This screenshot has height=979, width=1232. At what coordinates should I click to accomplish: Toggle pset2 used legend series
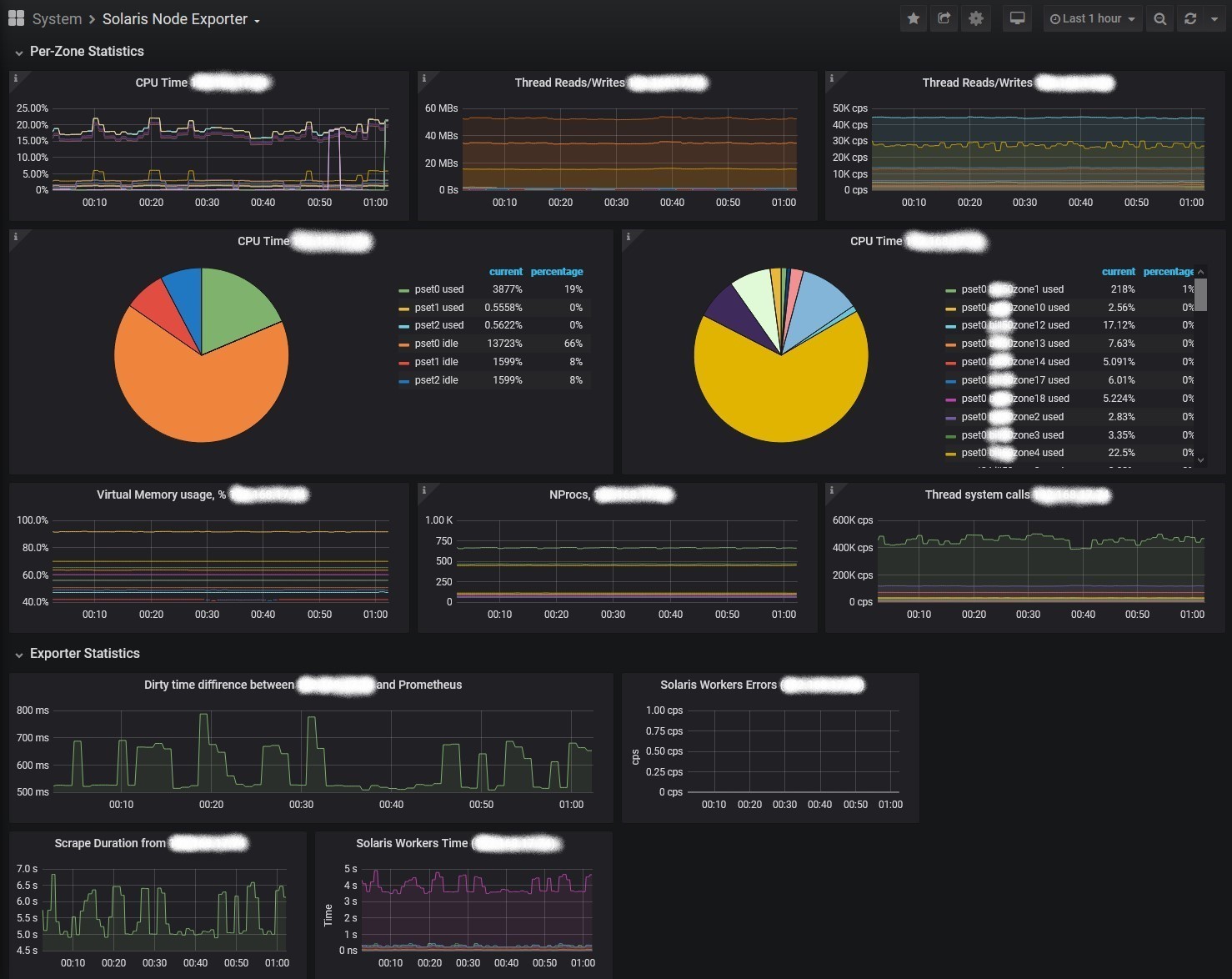coord(439,325)
